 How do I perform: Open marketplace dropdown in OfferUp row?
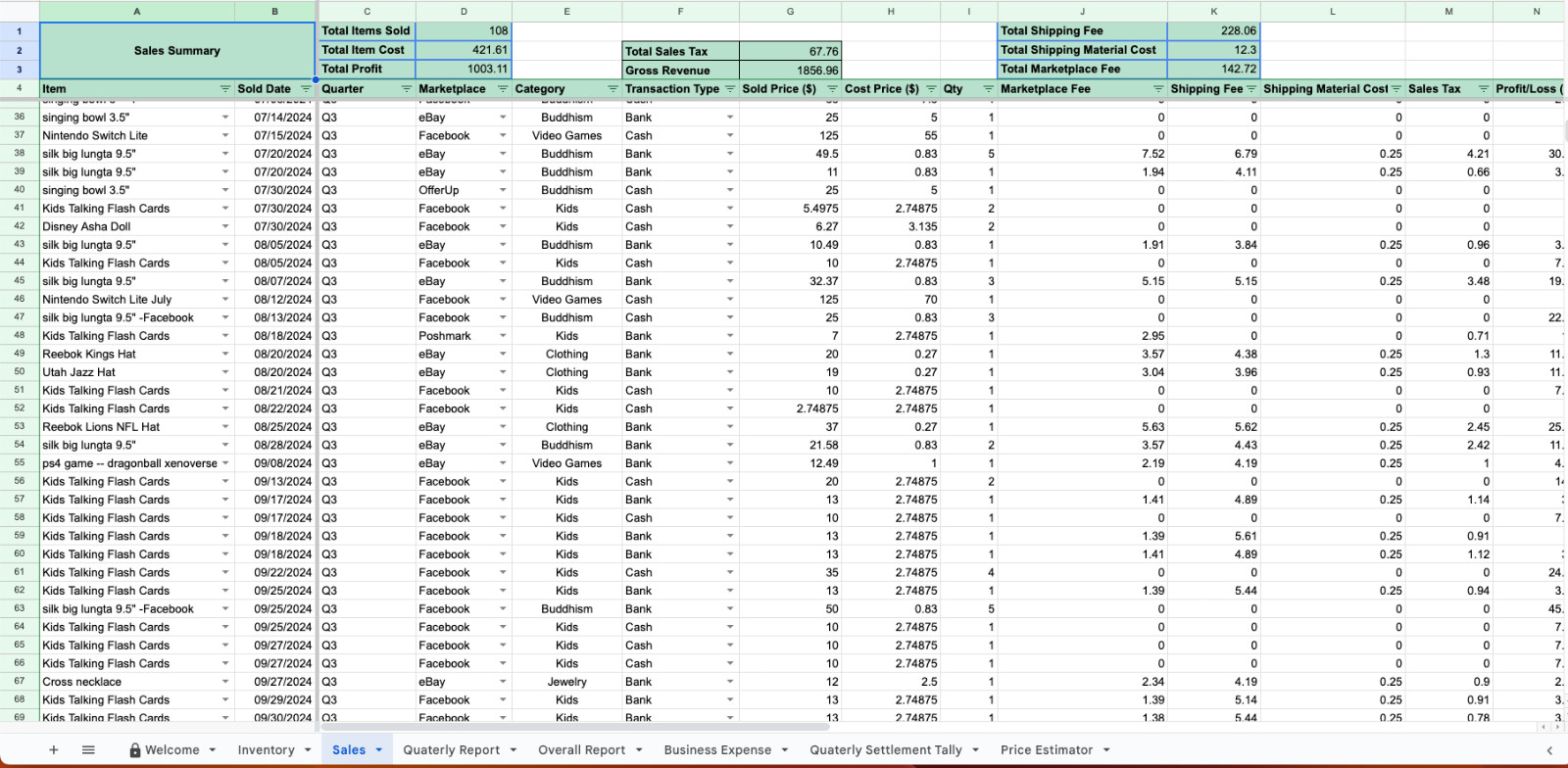503,191
